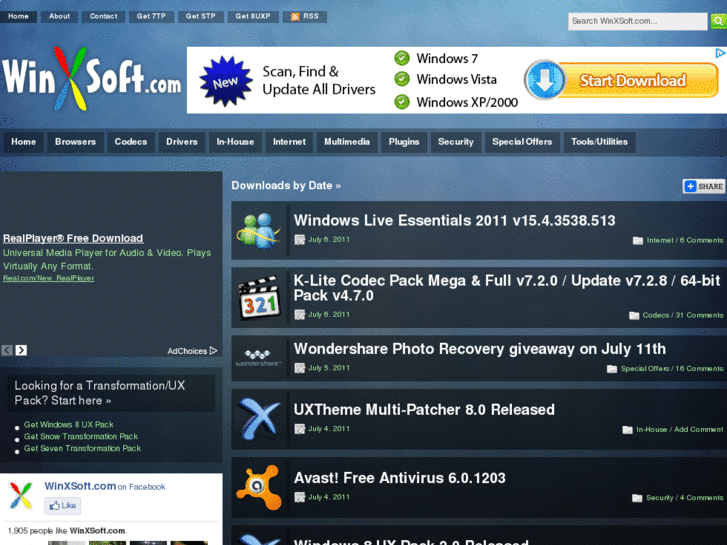Image resolution: width=727 pixels, height=545 pixels.
Task: Click the folder icon next to In-House category
Action: click(x=627, y=430)
